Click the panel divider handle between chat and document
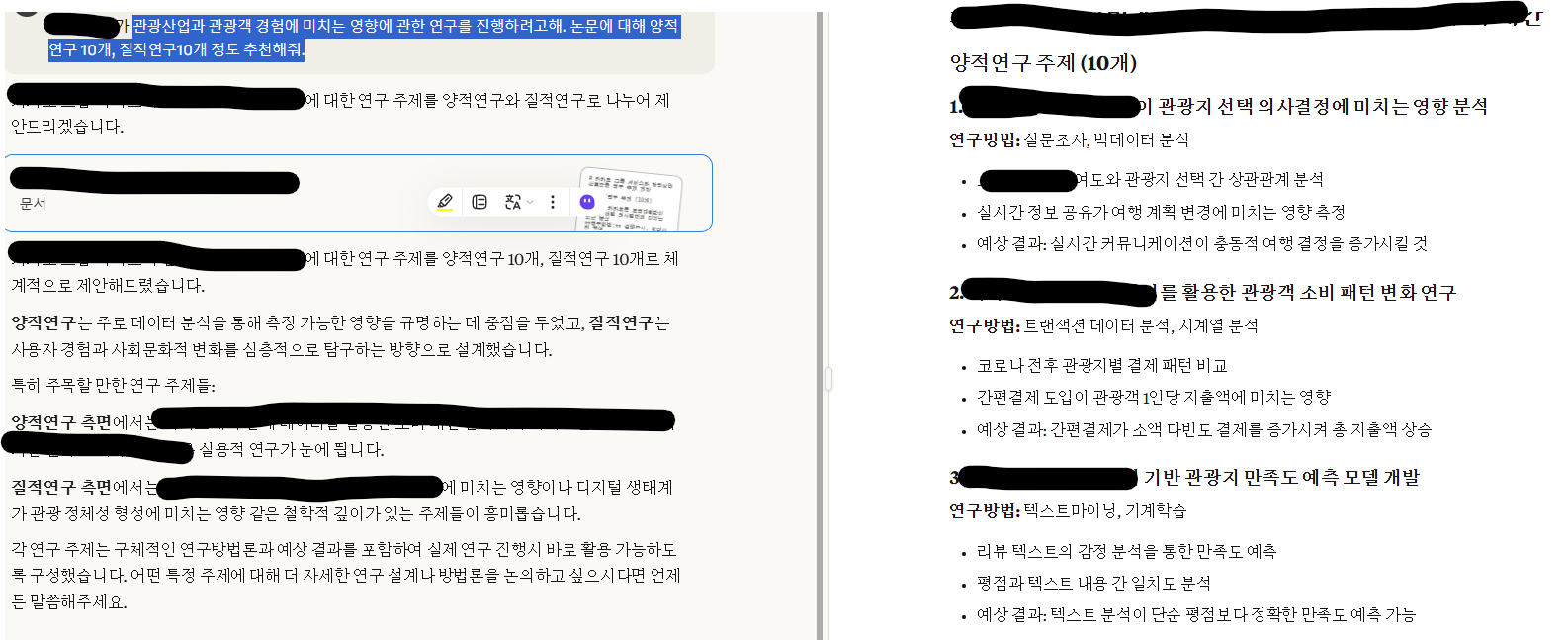Screen dimensions: 1568x640 click(828, 379)
